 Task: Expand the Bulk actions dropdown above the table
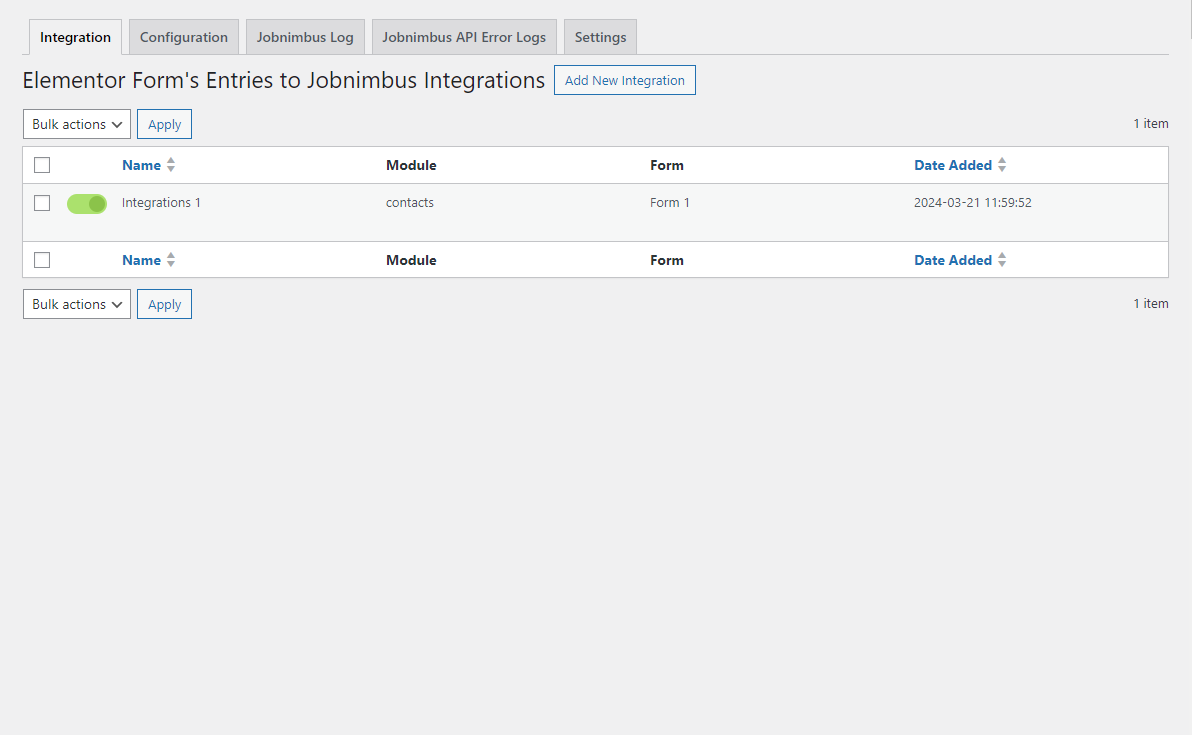(x=77, y=124)
